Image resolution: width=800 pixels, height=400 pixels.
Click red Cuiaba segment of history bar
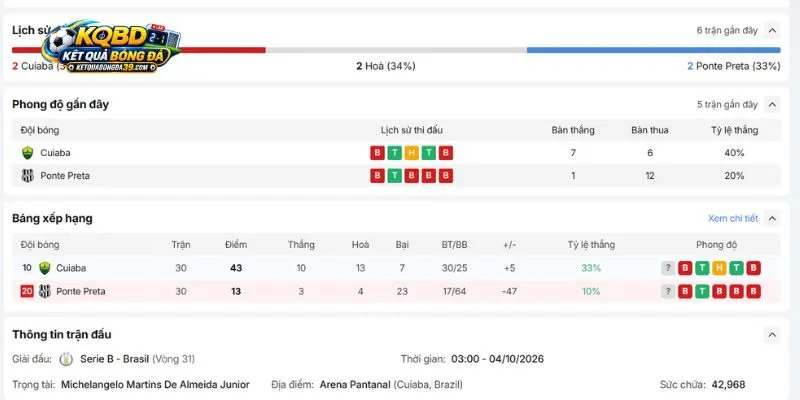click(139, 50)
